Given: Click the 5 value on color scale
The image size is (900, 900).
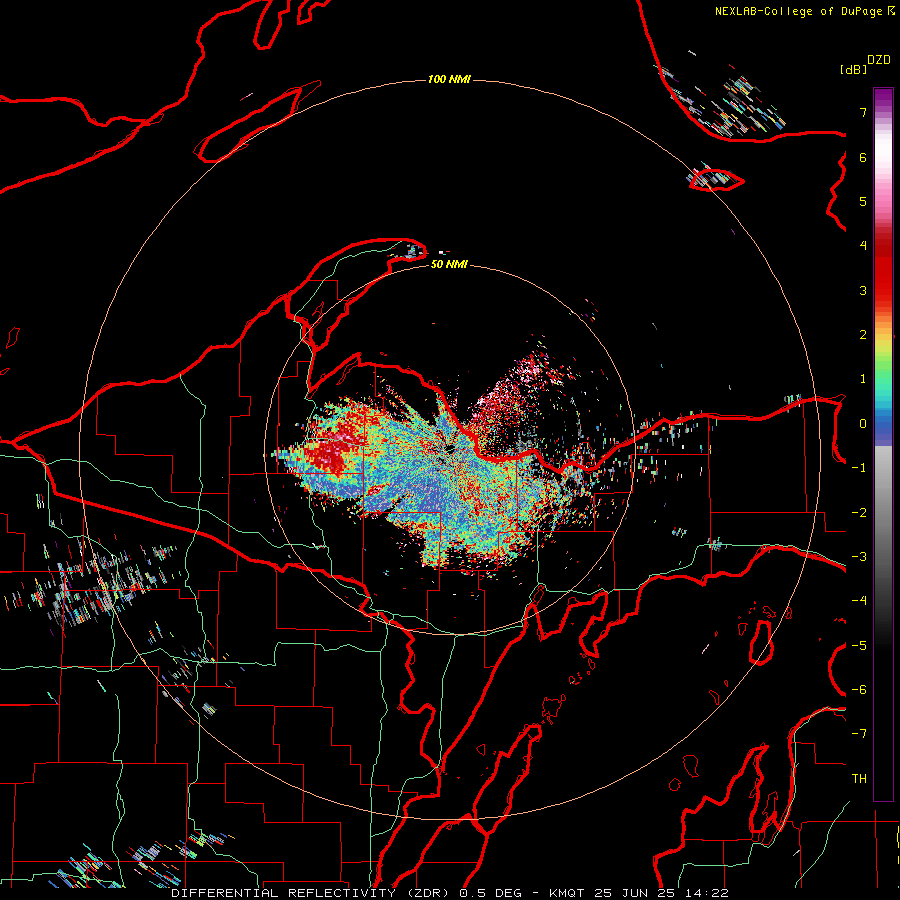Looking at the screenshot, I should (x=863, y=201).
